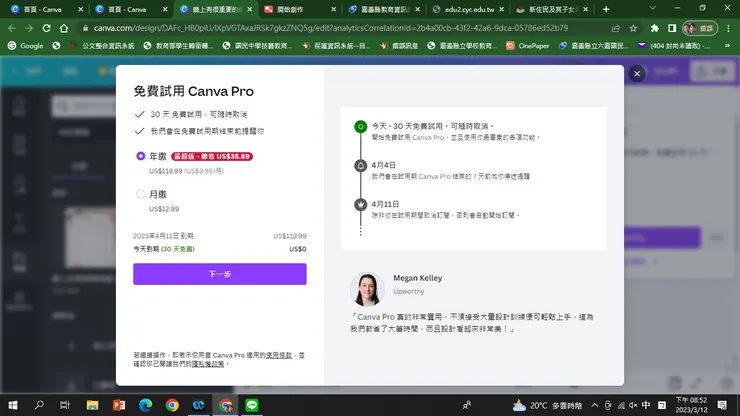
Task: Open the Windows Start menu
Action: (13, 405)
